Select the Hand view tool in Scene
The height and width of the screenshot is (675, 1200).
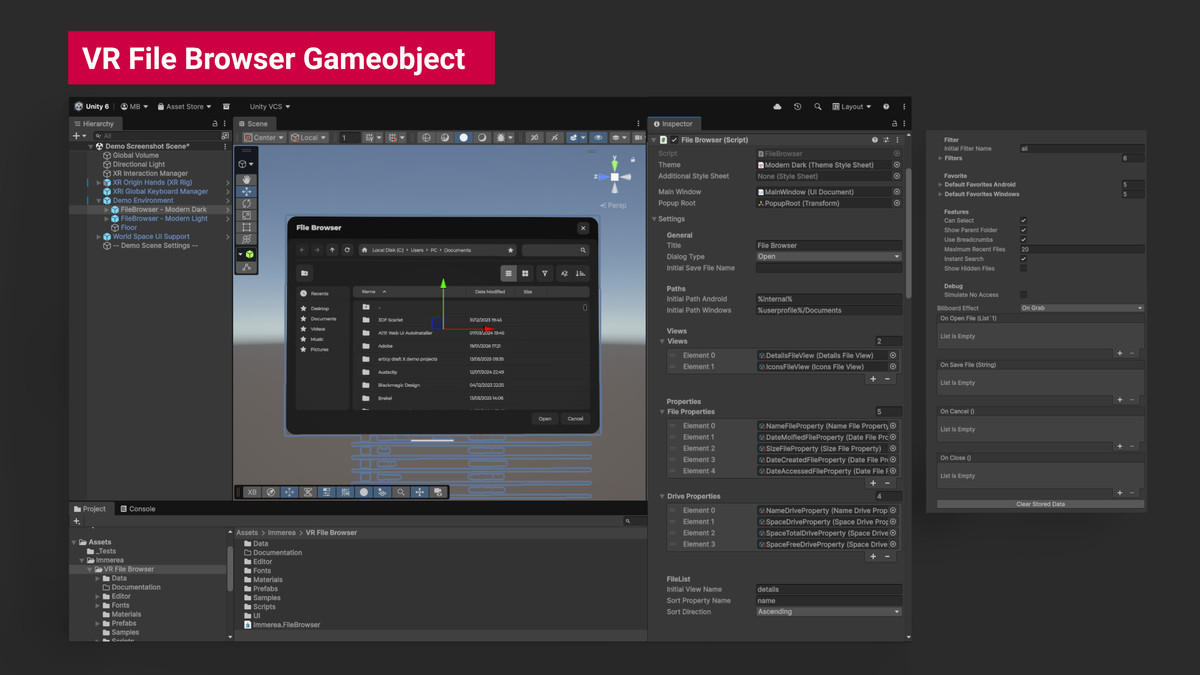pos(247,180)
